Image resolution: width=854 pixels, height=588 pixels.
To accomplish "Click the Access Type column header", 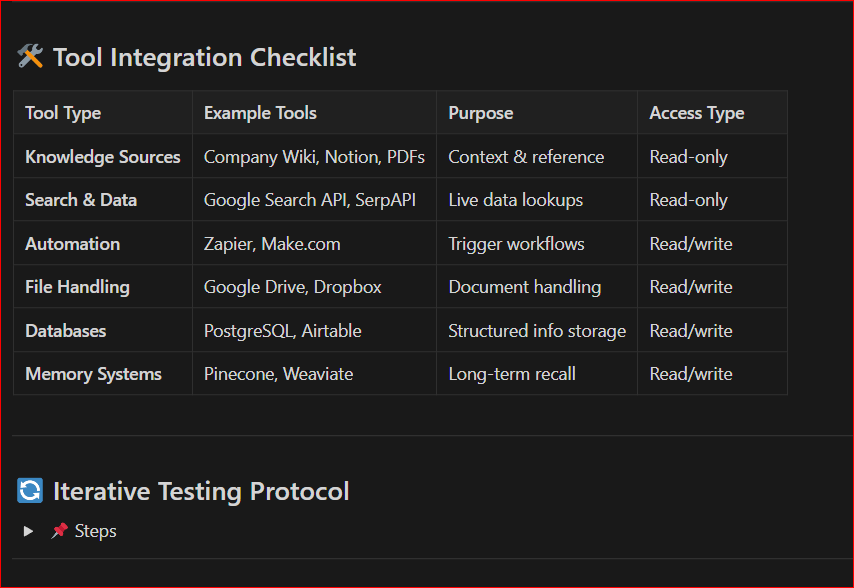I will pos(697,113).
